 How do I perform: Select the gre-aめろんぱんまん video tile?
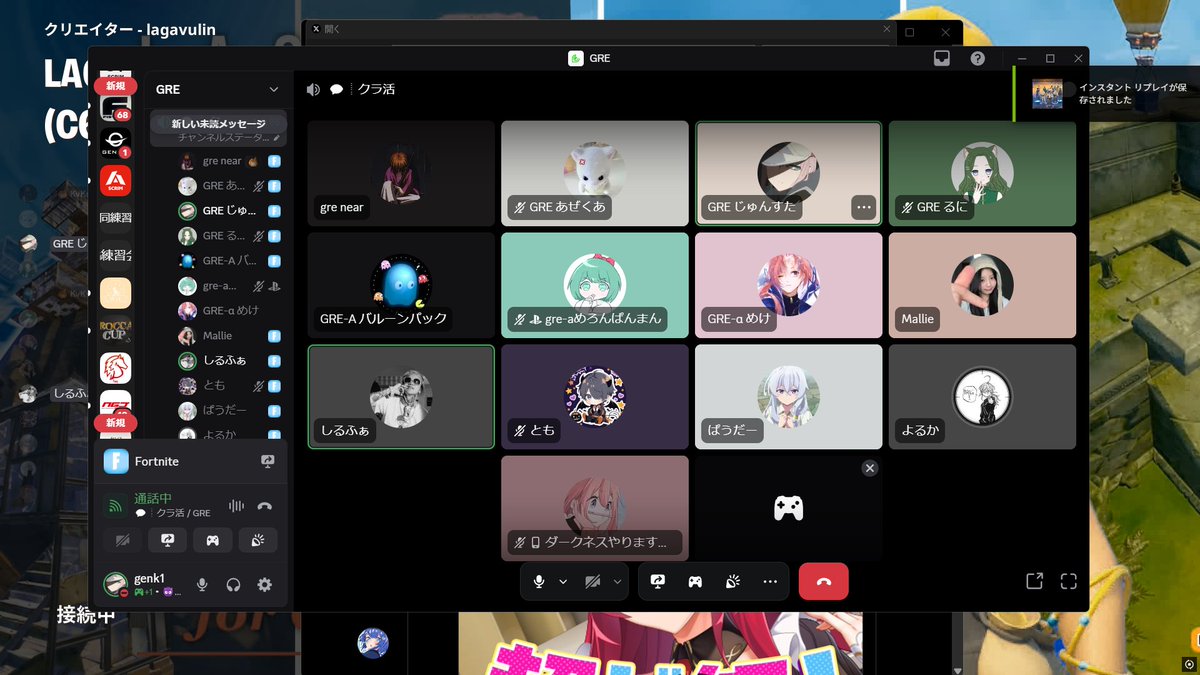pyautogui.click(x=594, y=285)
